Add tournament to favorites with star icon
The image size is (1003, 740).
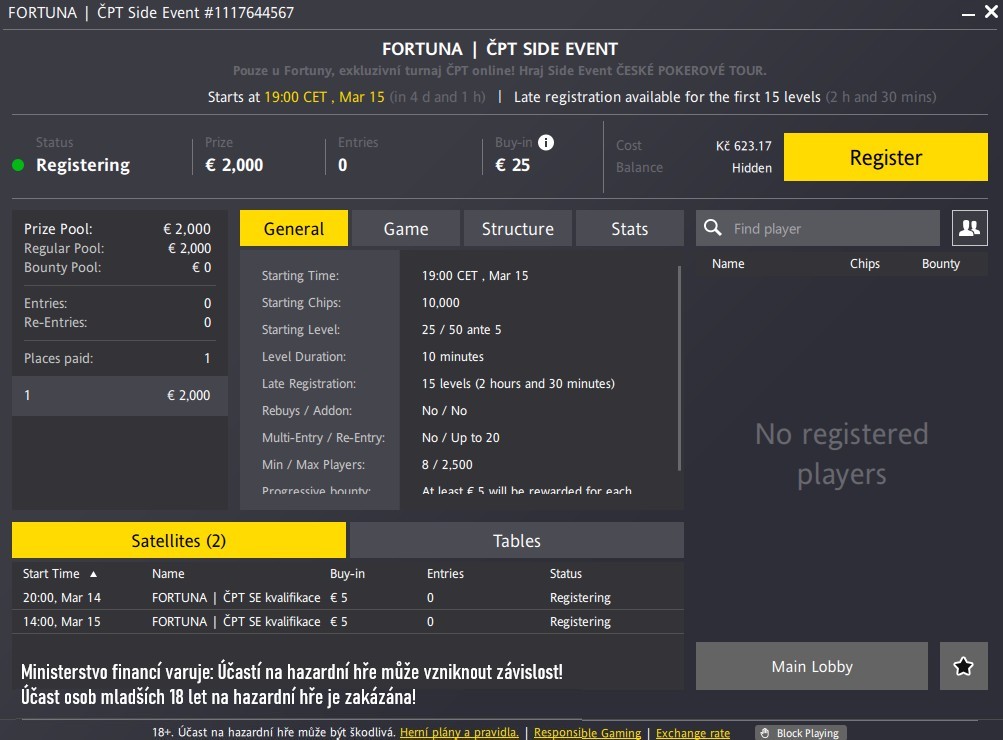pos(963,666)
